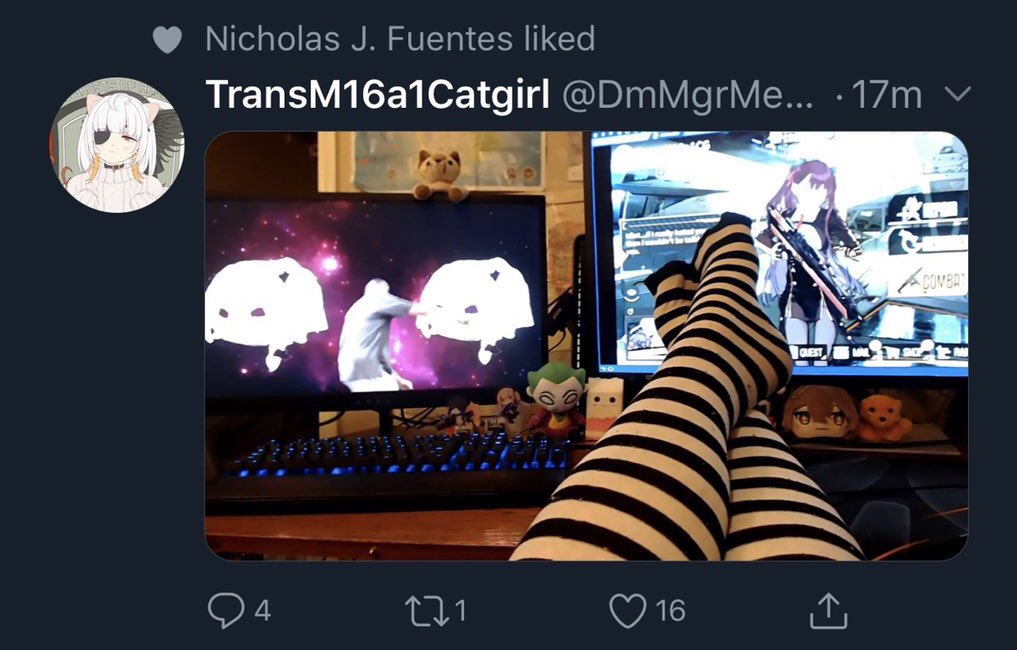Expand the tweet options chevron

pos(957,94)
